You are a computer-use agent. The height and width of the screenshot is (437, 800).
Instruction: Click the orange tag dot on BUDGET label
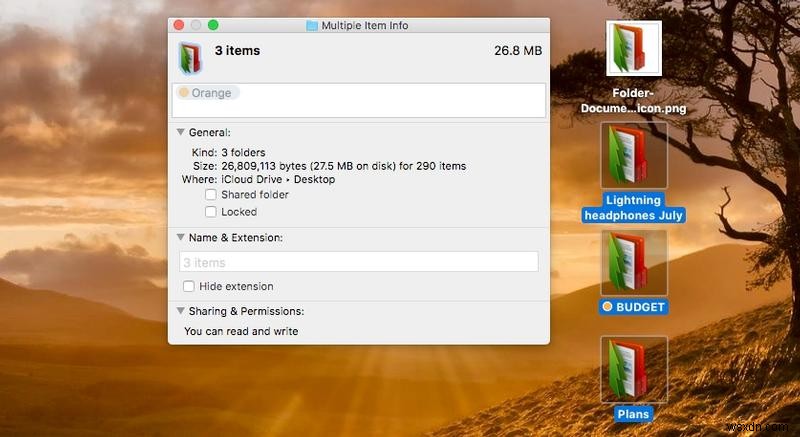click(x=607, y=307)
